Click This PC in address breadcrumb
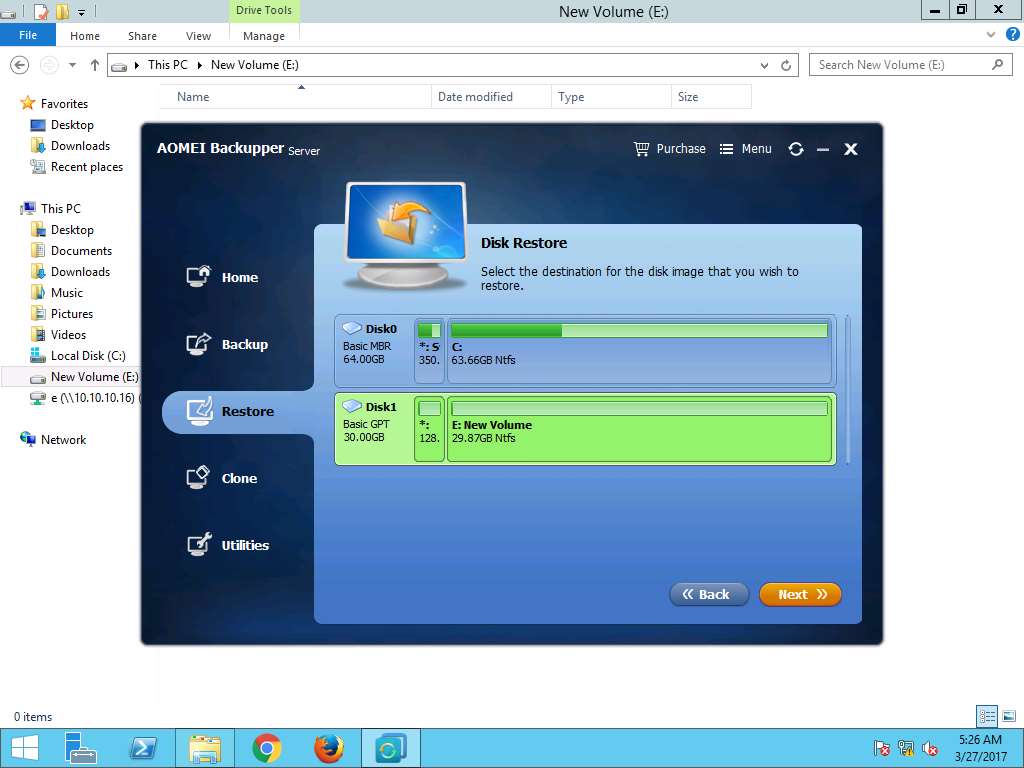This screenshot has height=768, width=1024. 168,65
